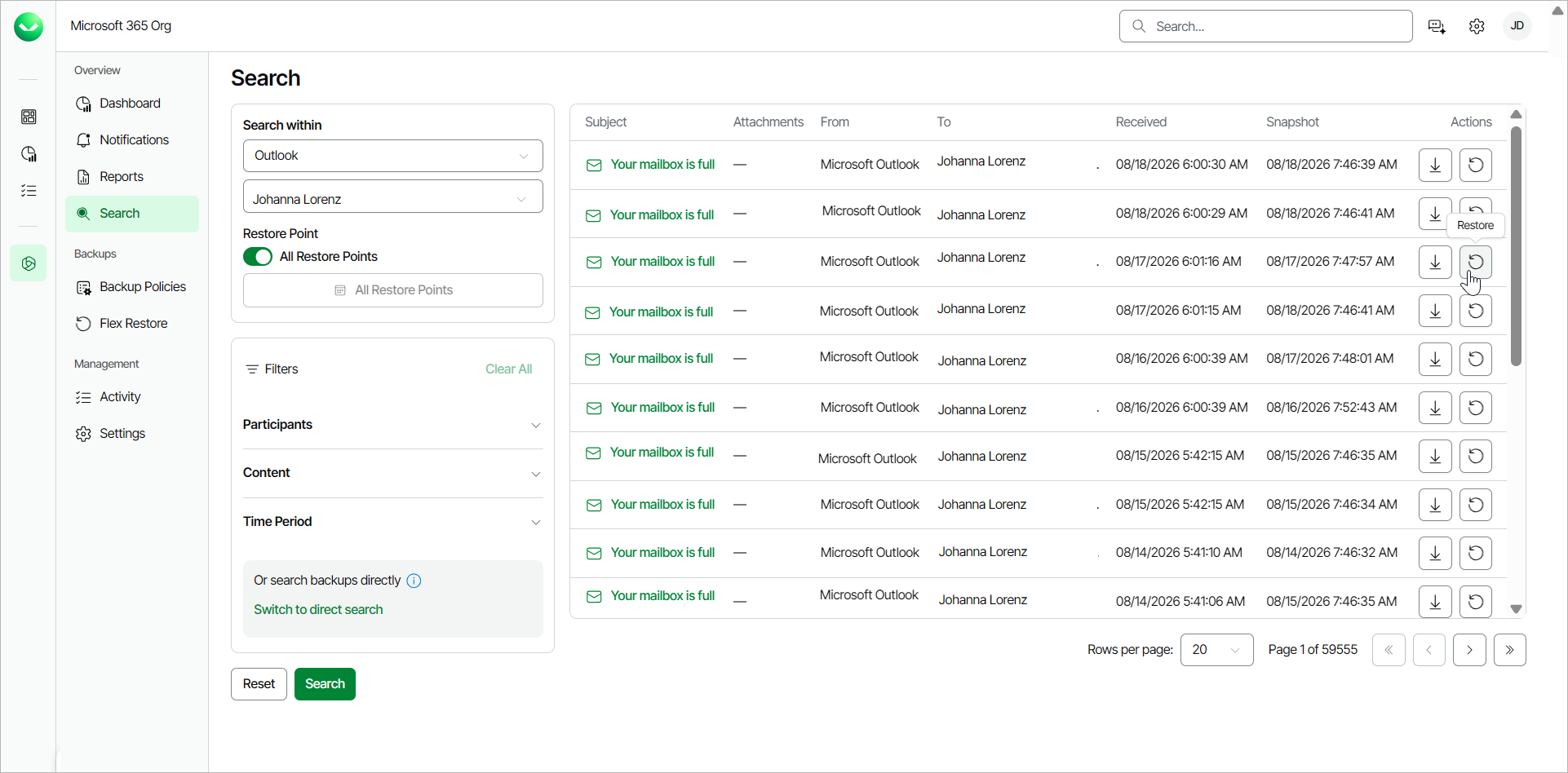Click the filter lines icon beside Filters

[x=252, y=369]
